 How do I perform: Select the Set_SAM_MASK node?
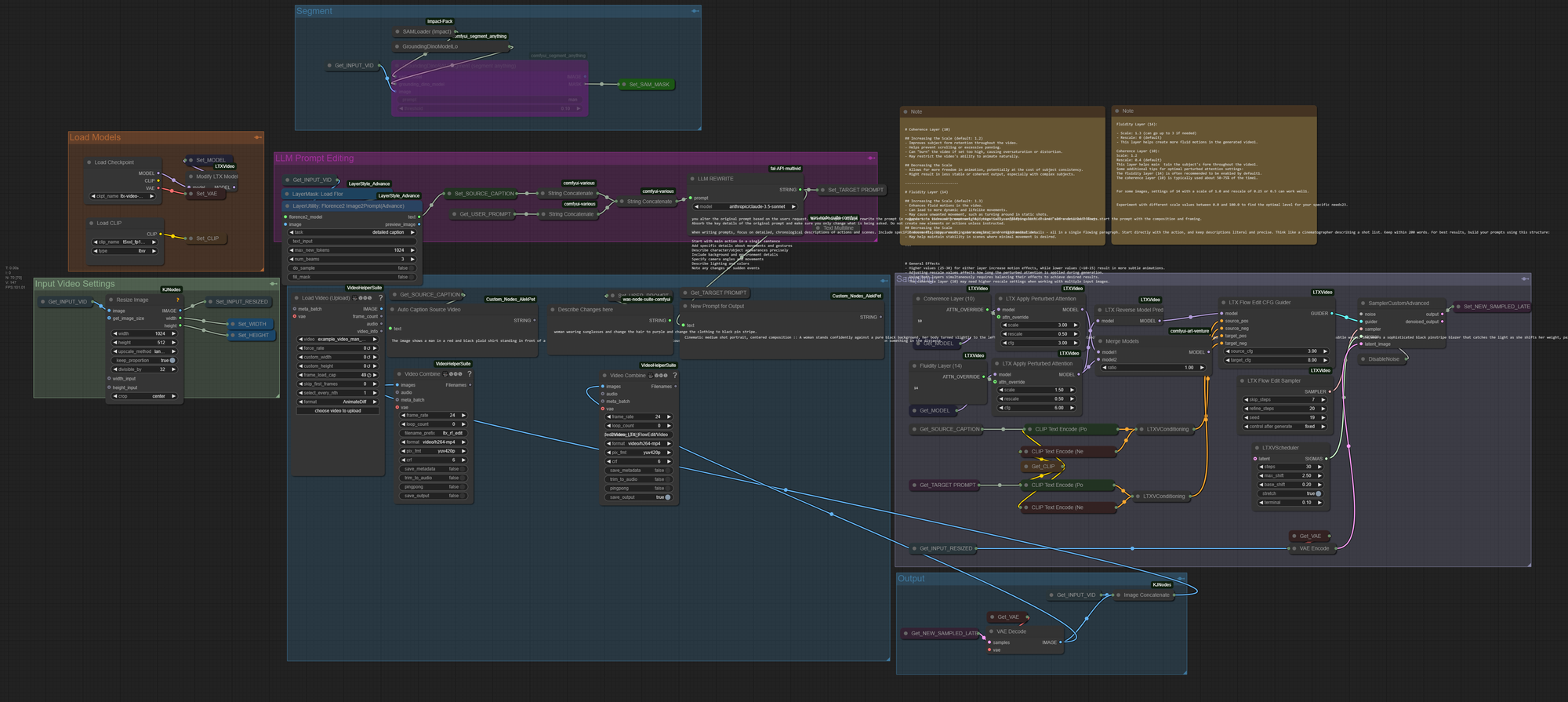648,84
